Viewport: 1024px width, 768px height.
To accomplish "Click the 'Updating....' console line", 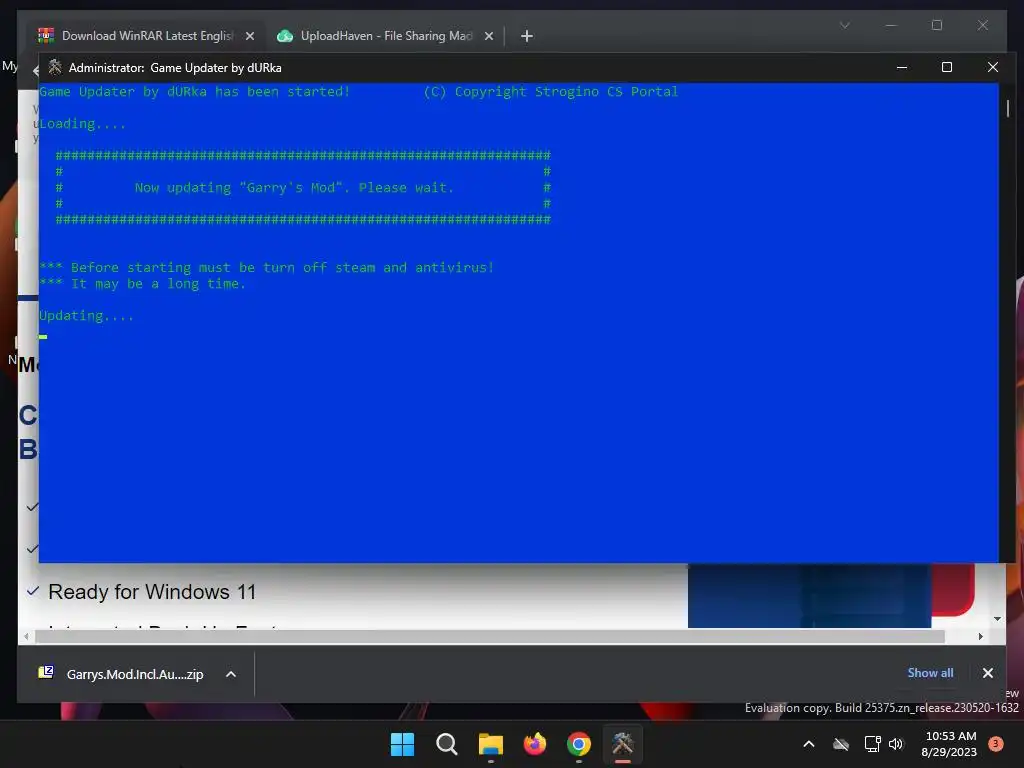I will click(86, 316).
